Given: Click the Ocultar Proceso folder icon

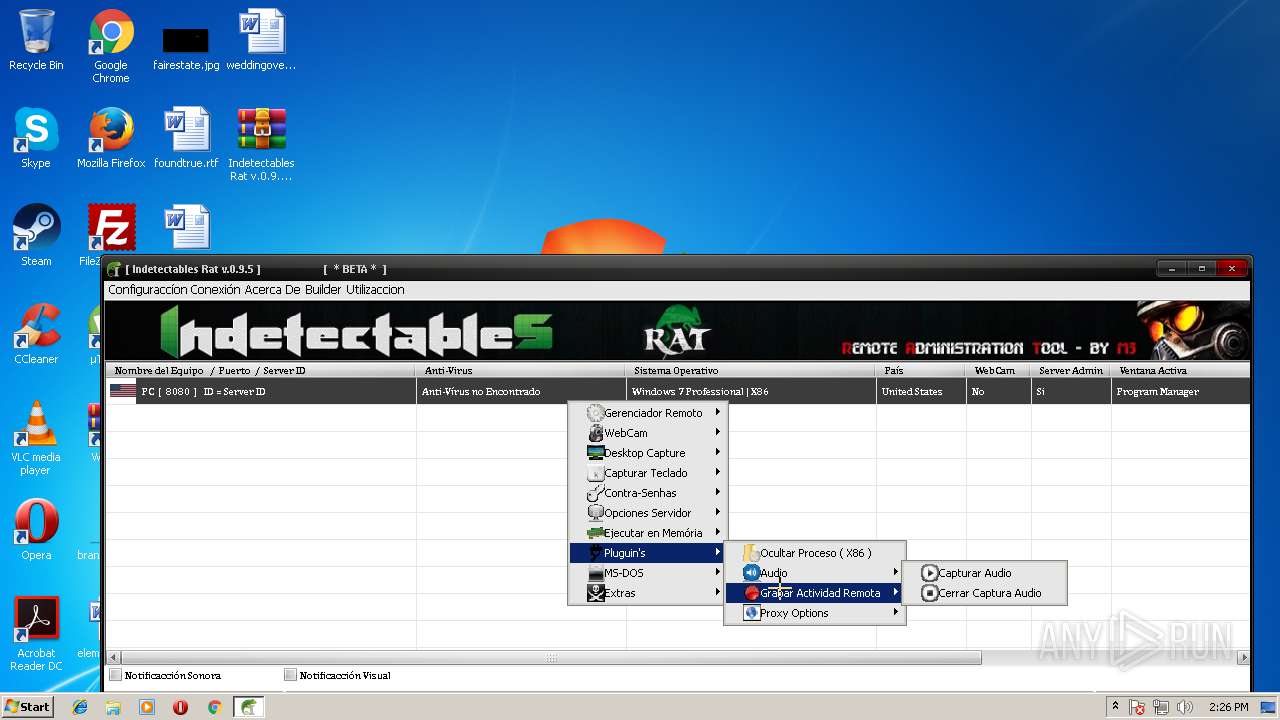Looking at the screenshot, I should (x=751, y=553).
